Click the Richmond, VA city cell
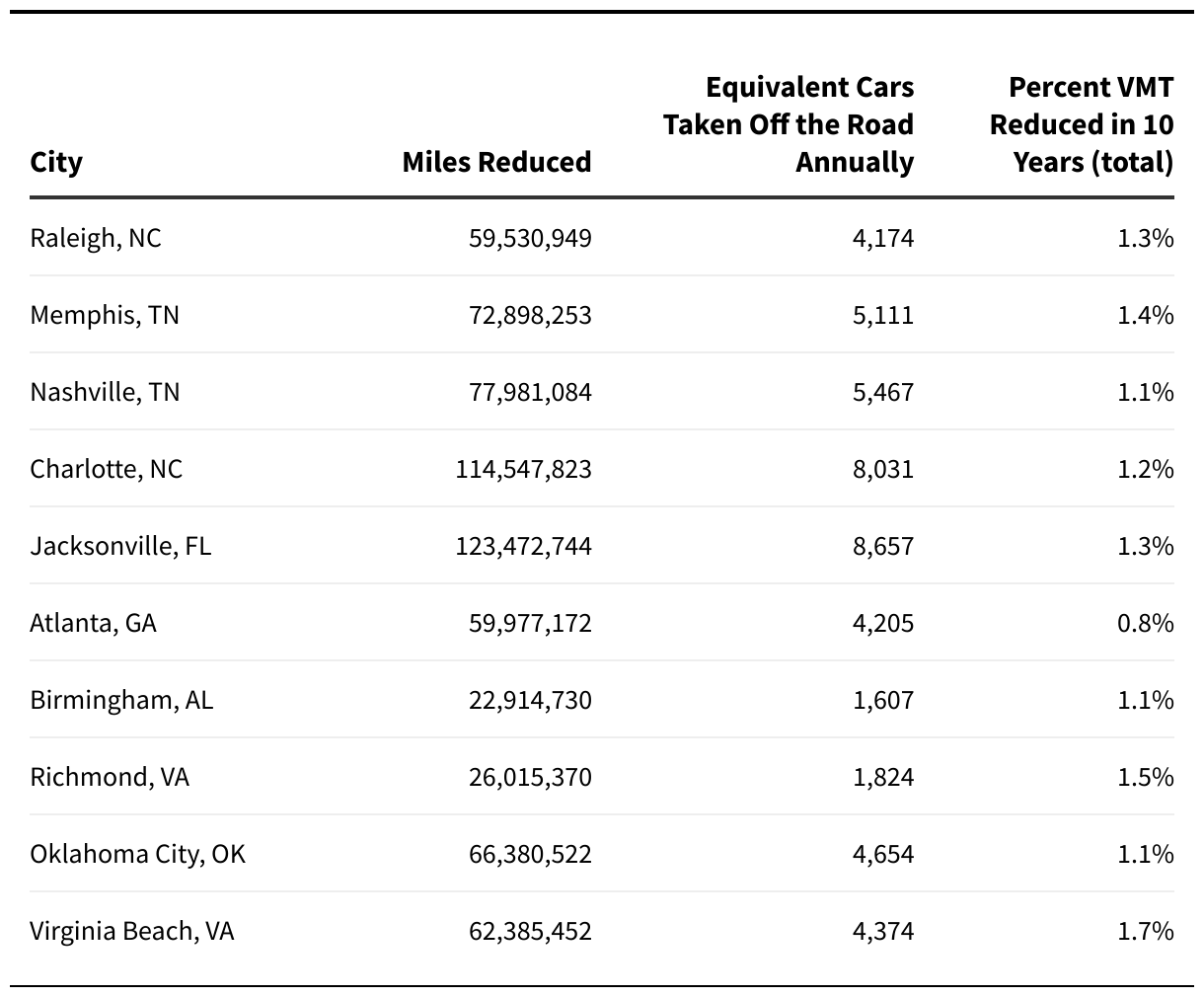This screenshot has width=1204, height=997. click(x=110, y=777)
